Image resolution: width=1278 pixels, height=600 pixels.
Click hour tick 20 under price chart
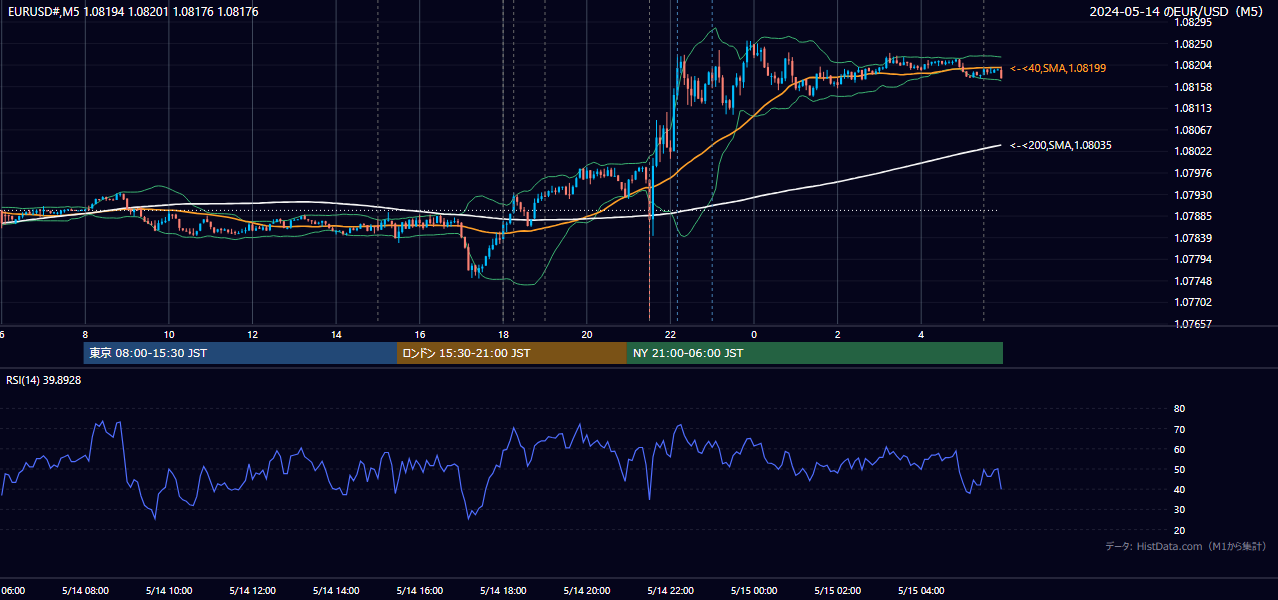(x=587, y=334)
